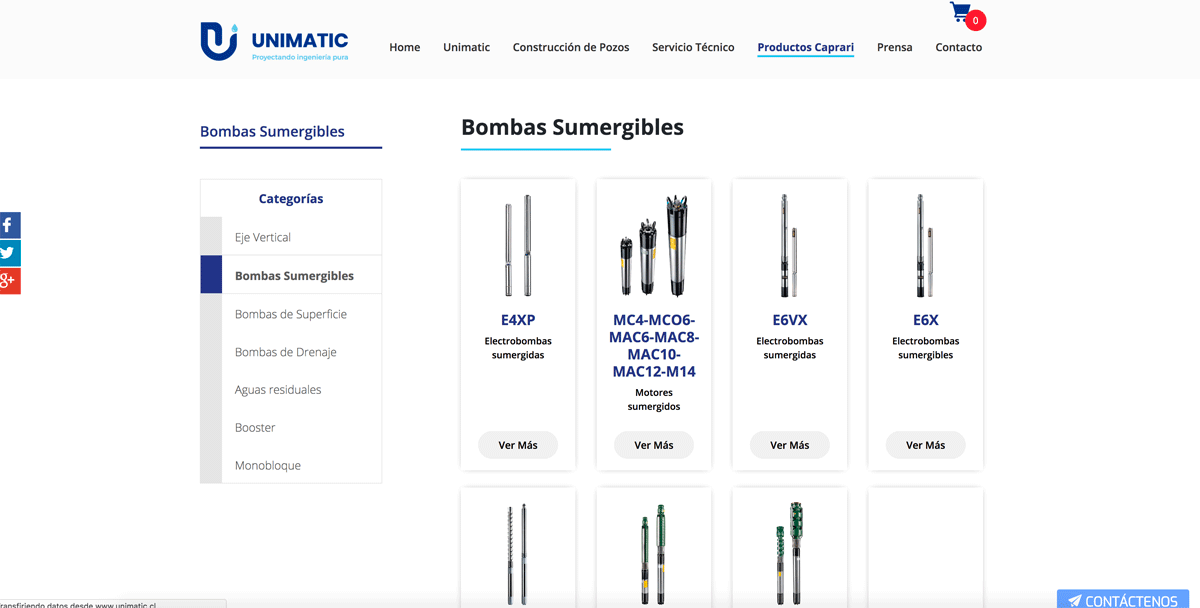Go to Home menu item
The width and height of the screenshot is (1200, 608).
405,47
